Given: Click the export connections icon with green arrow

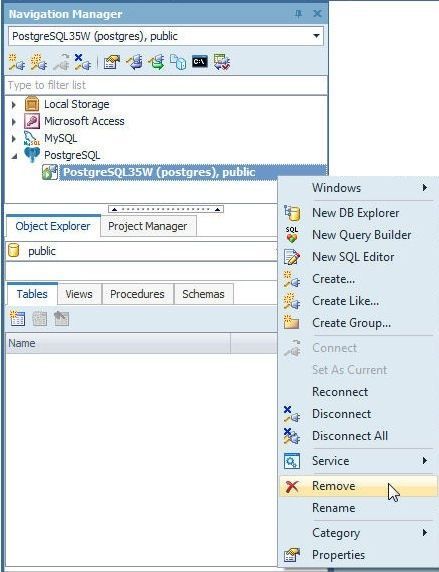Looking at the screenshot, I should point(157,62).
